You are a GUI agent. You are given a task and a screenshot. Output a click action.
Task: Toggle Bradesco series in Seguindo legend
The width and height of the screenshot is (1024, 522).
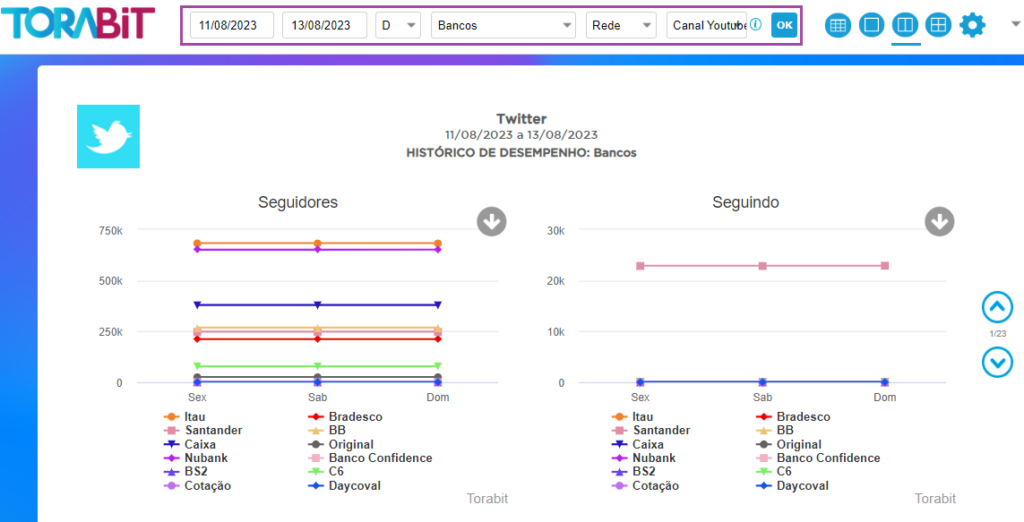[x=793, y=417]
